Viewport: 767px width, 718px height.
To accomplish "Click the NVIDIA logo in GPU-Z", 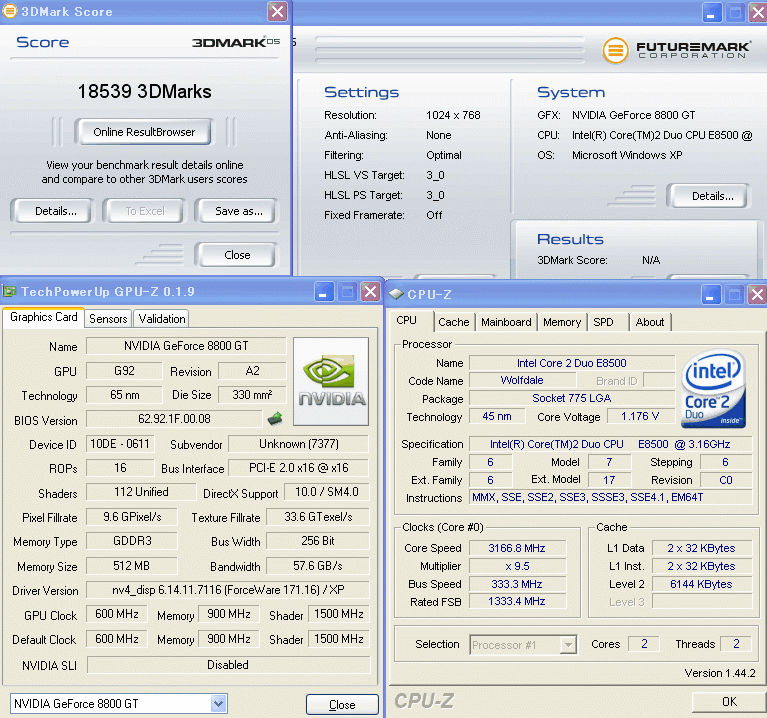I will [333, 378].
